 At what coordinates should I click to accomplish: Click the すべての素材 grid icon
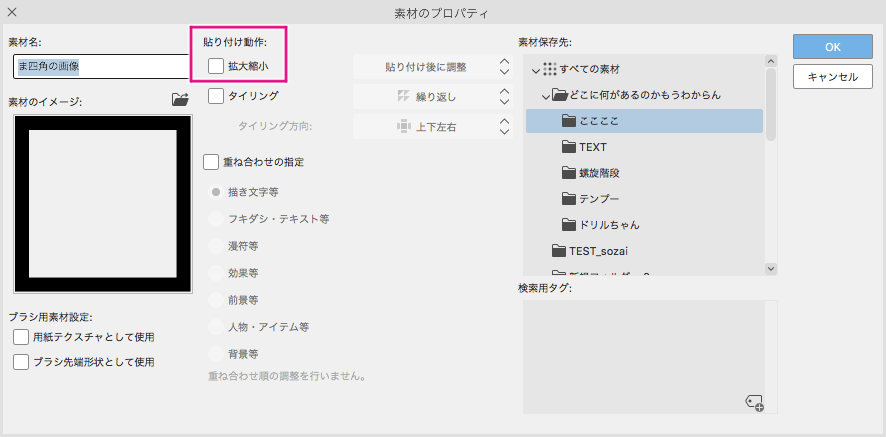point(549,69)
